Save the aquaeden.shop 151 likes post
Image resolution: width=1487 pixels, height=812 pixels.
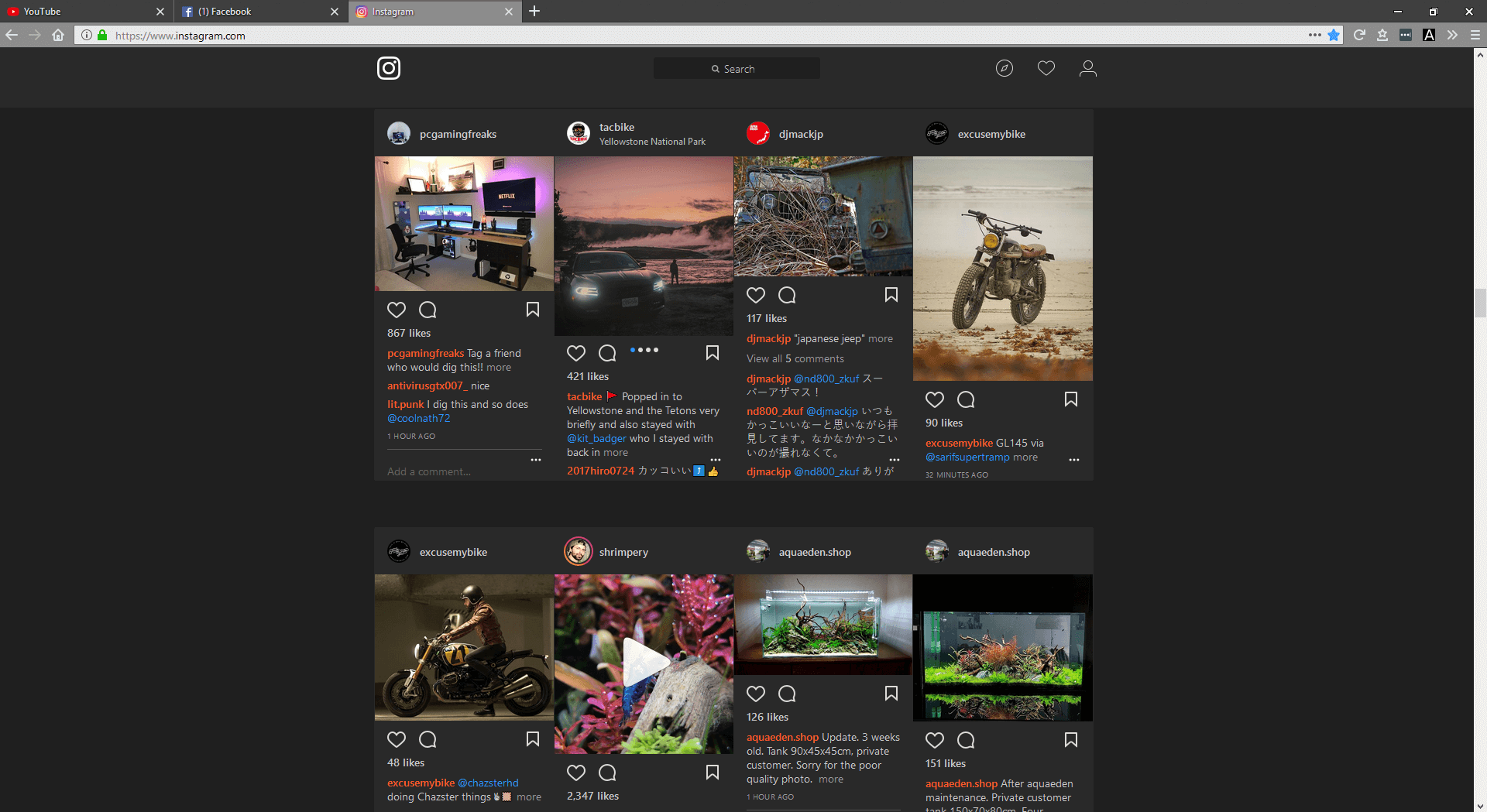tap(1071, 740)
